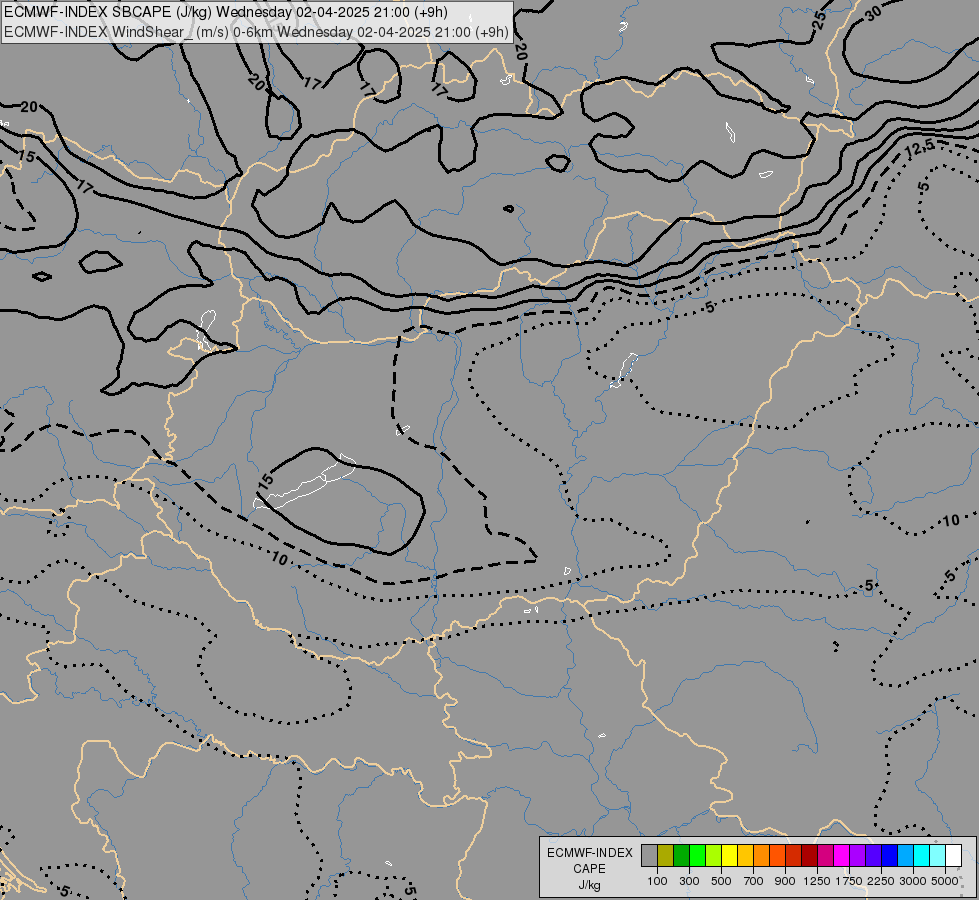Click the legend value 1750
The width and height of the screenshot is (979, 900).
coord(849,881)
